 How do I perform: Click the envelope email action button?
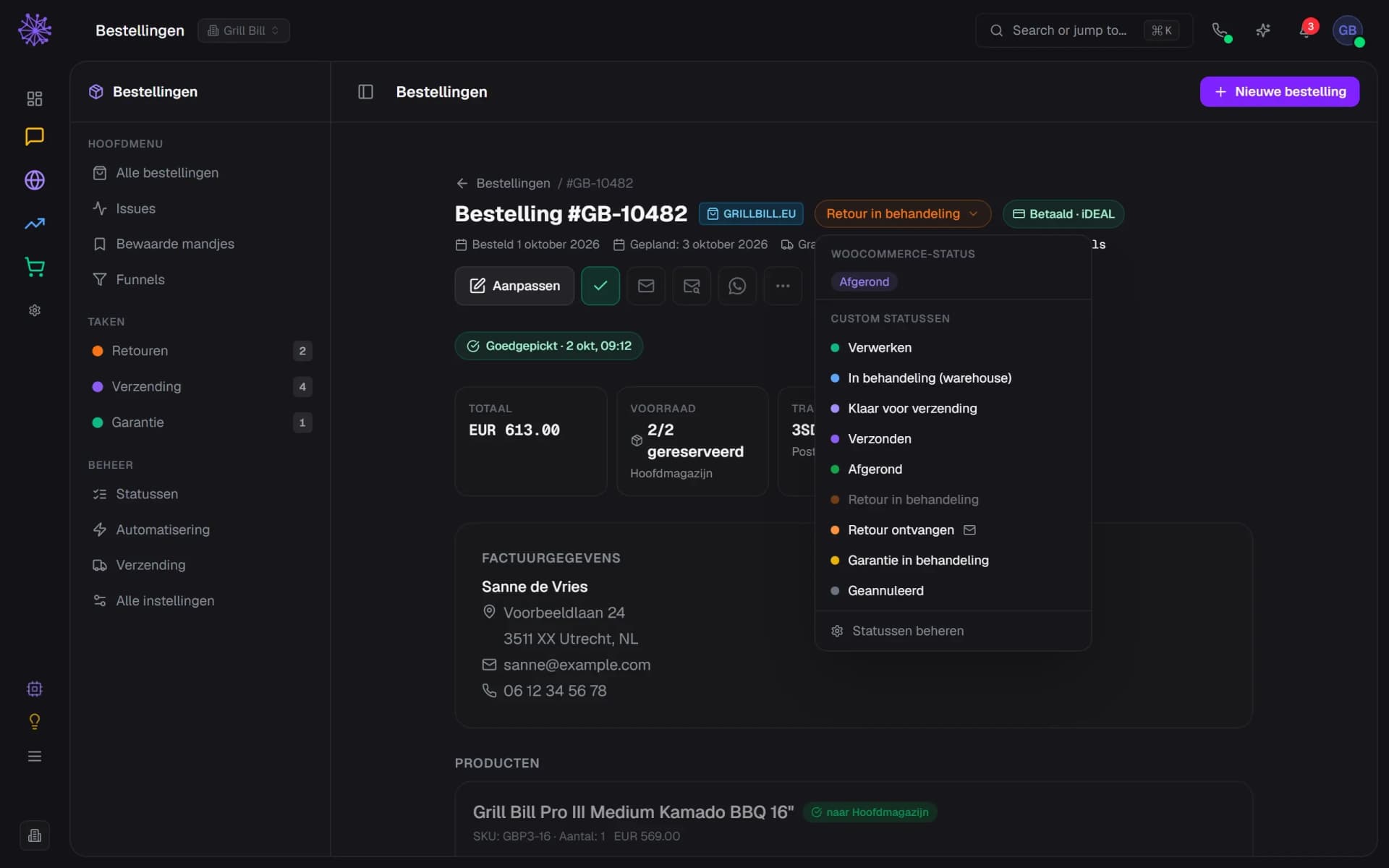coord(646,286)
